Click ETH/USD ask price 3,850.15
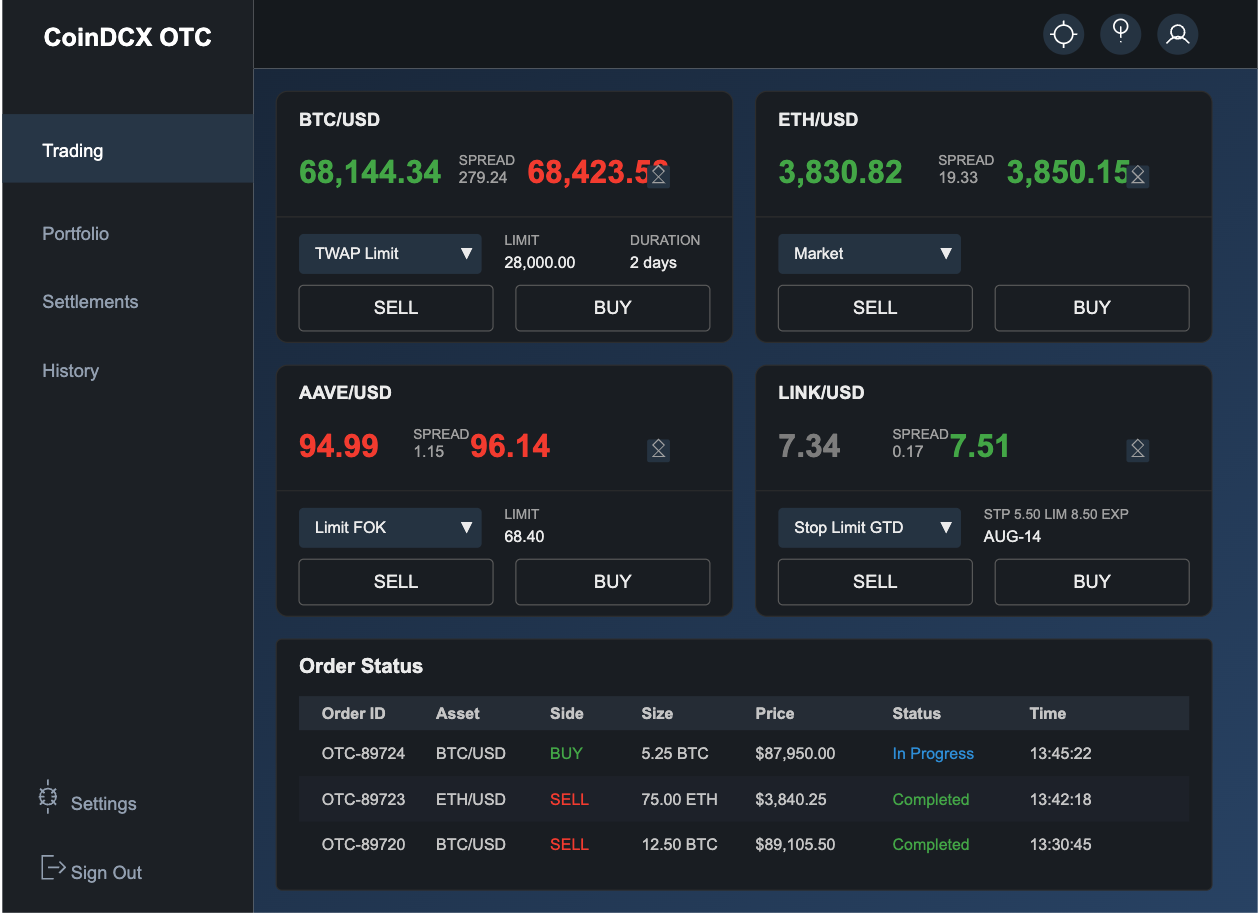This screenshot has height=913, width=1260. [x=1069, y=172]
